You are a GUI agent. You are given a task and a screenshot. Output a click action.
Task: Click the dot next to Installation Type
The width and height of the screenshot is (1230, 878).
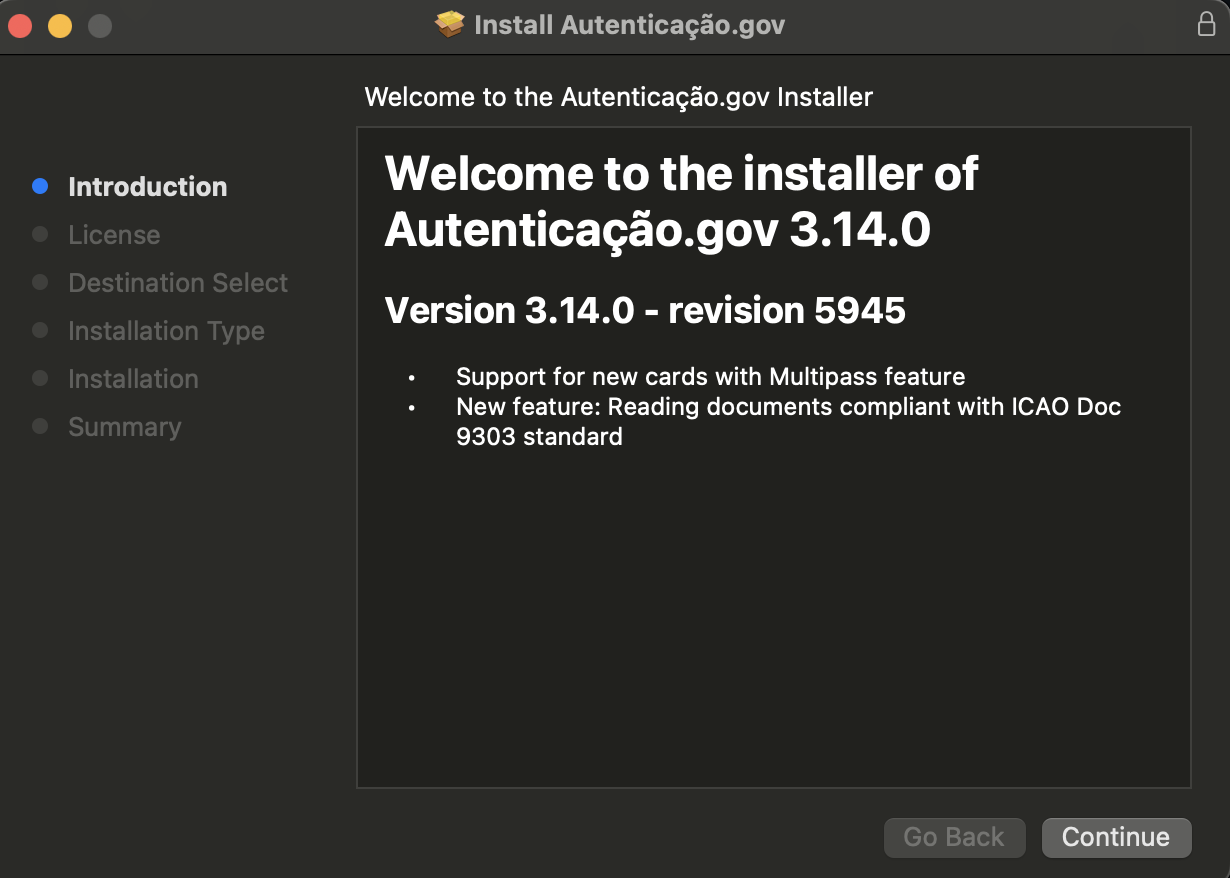40,330
